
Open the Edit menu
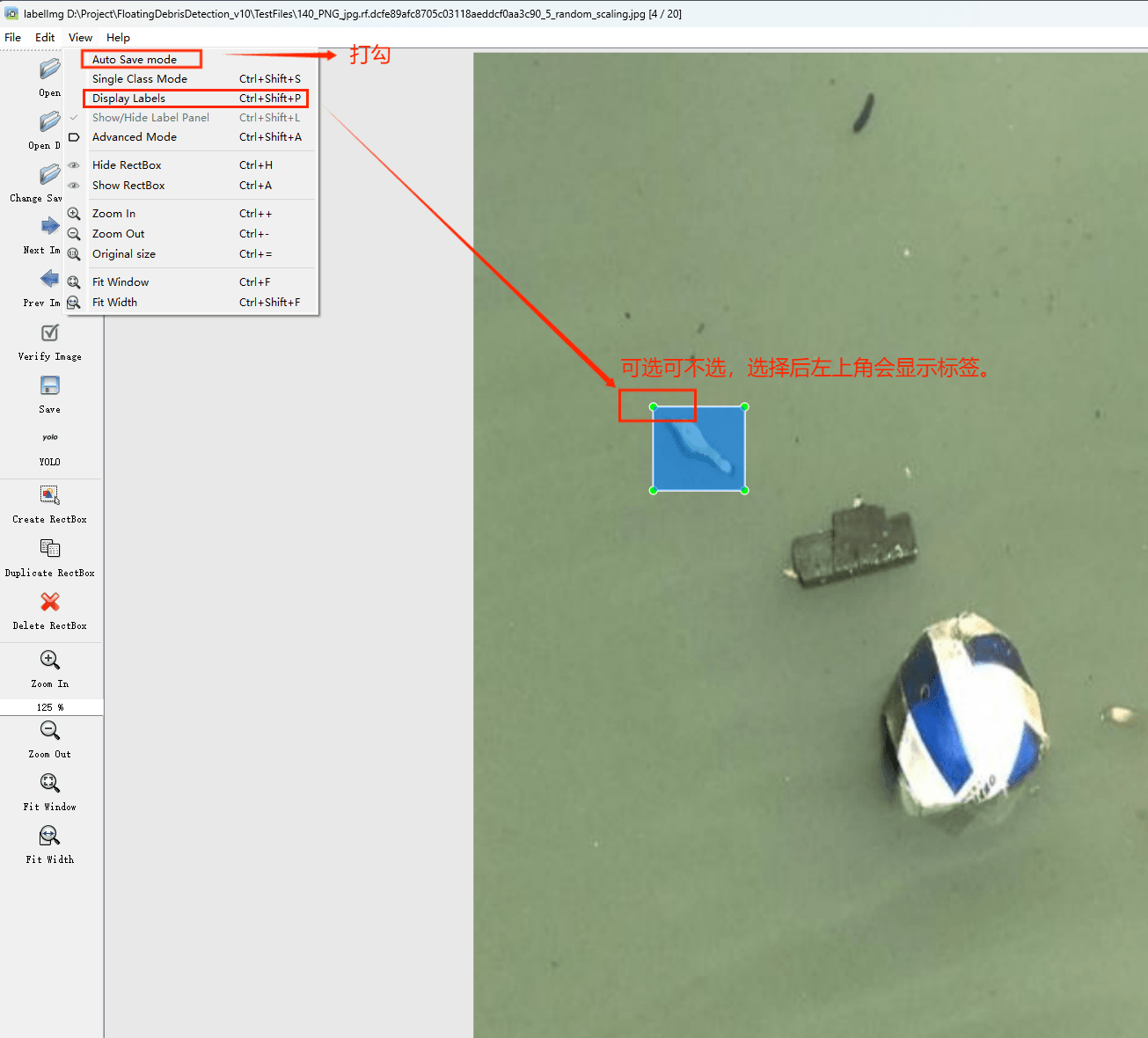coord(45,38)
